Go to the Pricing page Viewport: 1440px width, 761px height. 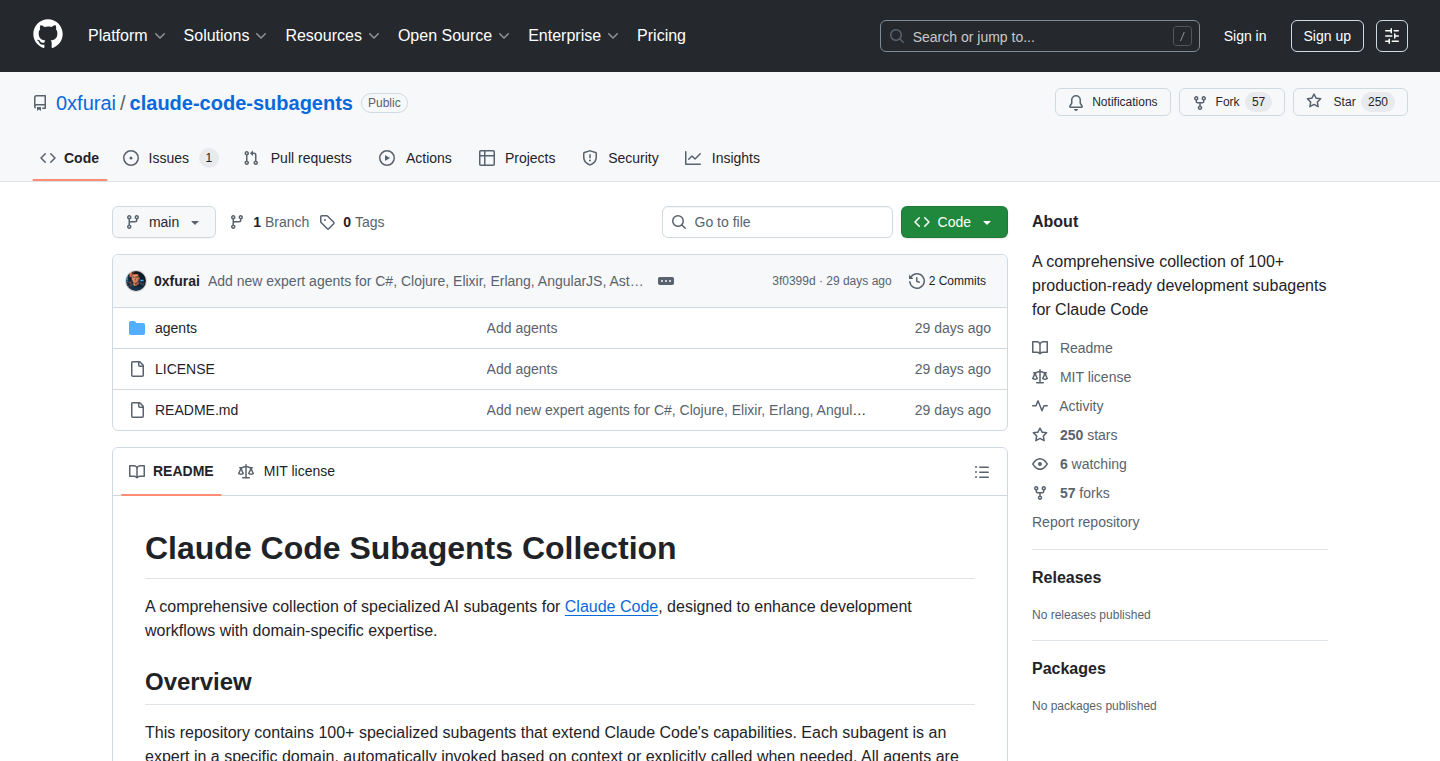click(x=661, y=35)
